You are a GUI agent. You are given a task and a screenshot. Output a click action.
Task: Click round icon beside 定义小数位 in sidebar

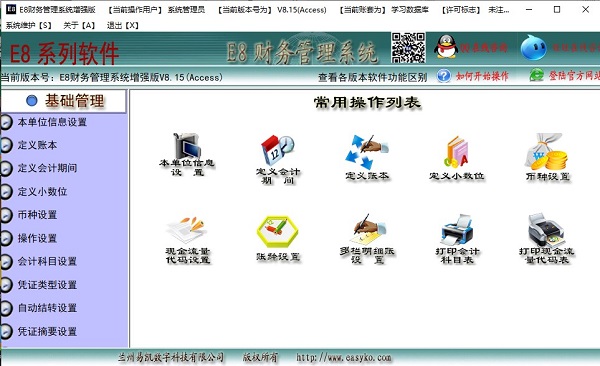(x=5, y=192)
